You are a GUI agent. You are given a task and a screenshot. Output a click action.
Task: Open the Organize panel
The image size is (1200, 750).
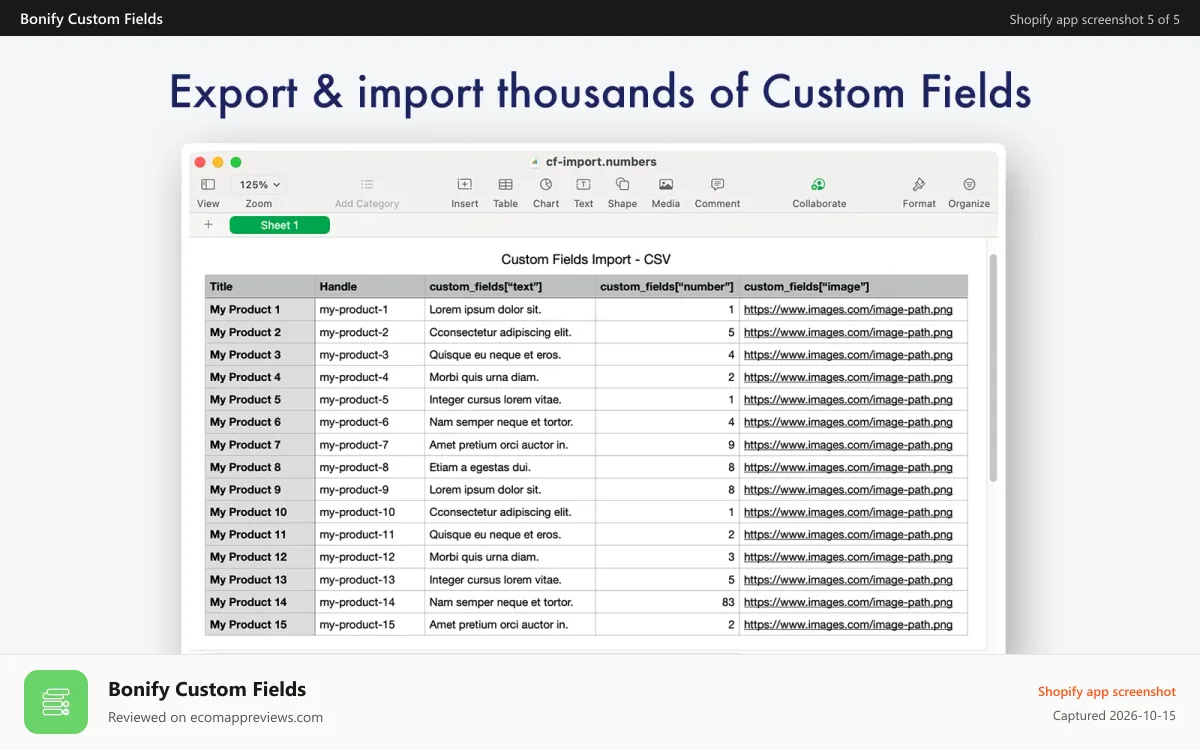click(x=969, y=185)
